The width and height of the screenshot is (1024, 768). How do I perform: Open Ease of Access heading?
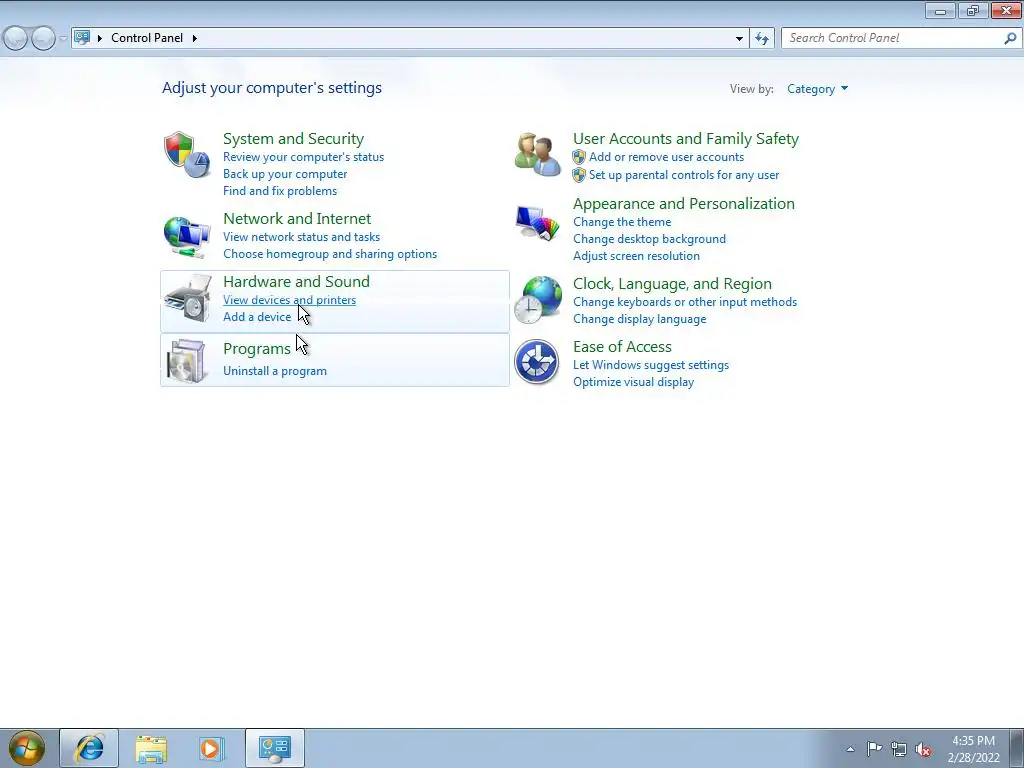click(622, 347)
